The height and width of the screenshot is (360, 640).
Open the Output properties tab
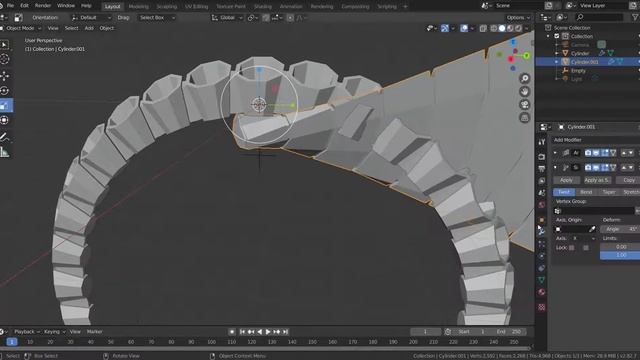[x=542, y=168]
